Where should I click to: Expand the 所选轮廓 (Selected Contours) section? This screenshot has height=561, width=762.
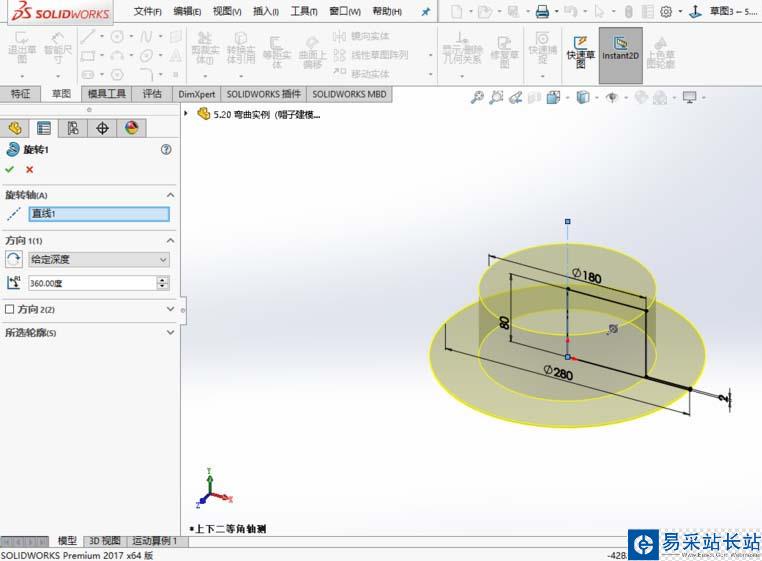coord(170,332)
